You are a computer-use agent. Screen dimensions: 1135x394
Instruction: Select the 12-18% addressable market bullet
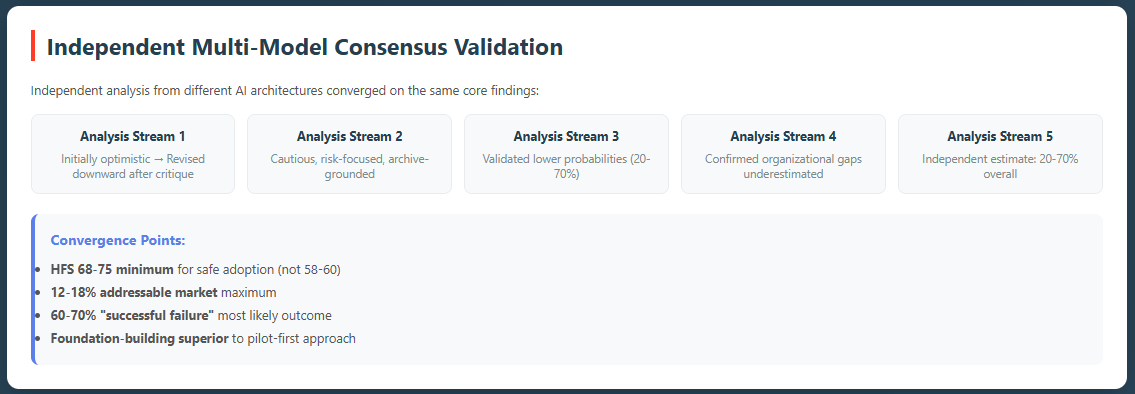pos(164,293)
